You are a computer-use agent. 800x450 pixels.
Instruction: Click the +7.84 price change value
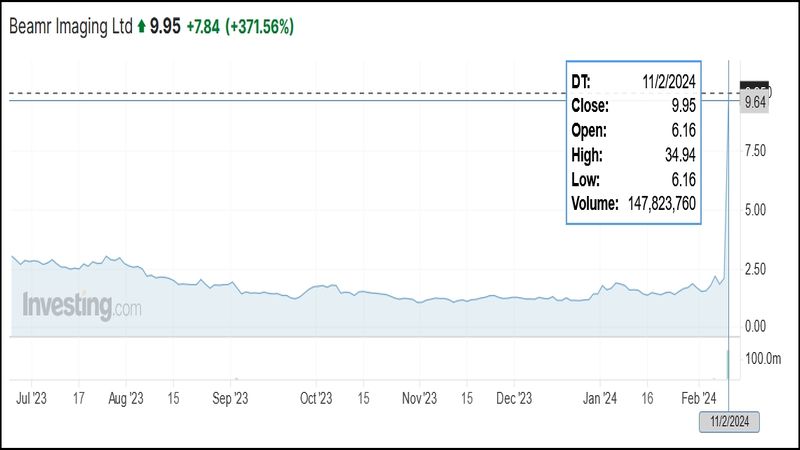tap(203, 28)
